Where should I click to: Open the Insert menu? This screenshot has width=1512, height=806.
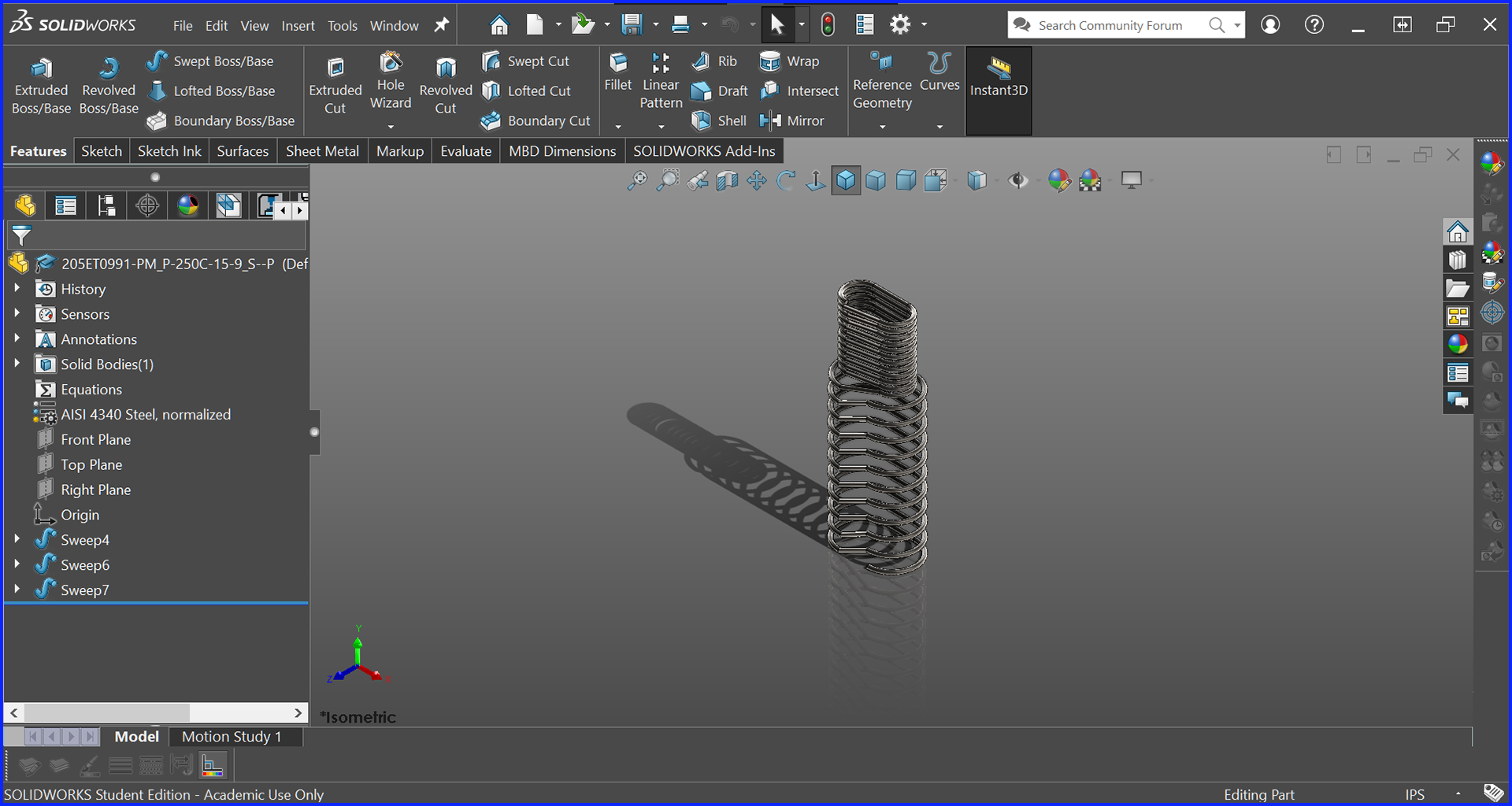[x=298, y=26]
